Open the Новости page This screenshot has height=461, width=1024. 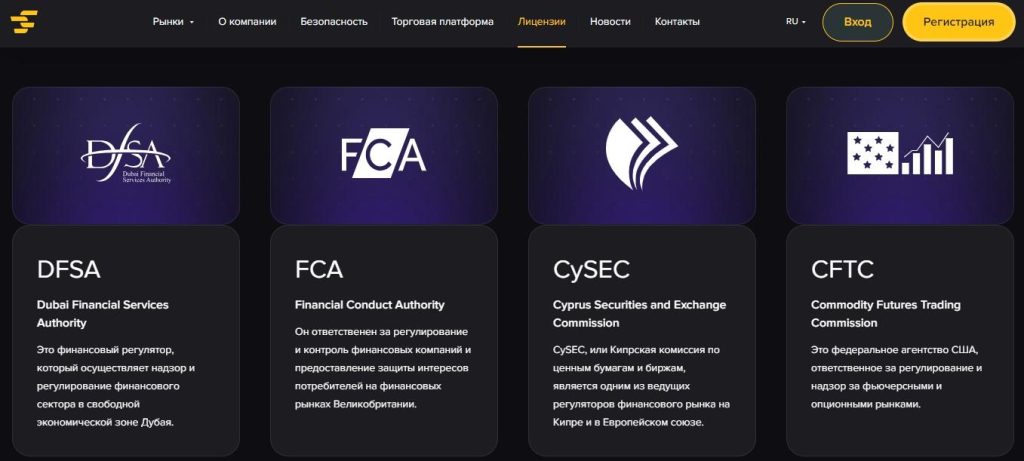pos(610,22)
